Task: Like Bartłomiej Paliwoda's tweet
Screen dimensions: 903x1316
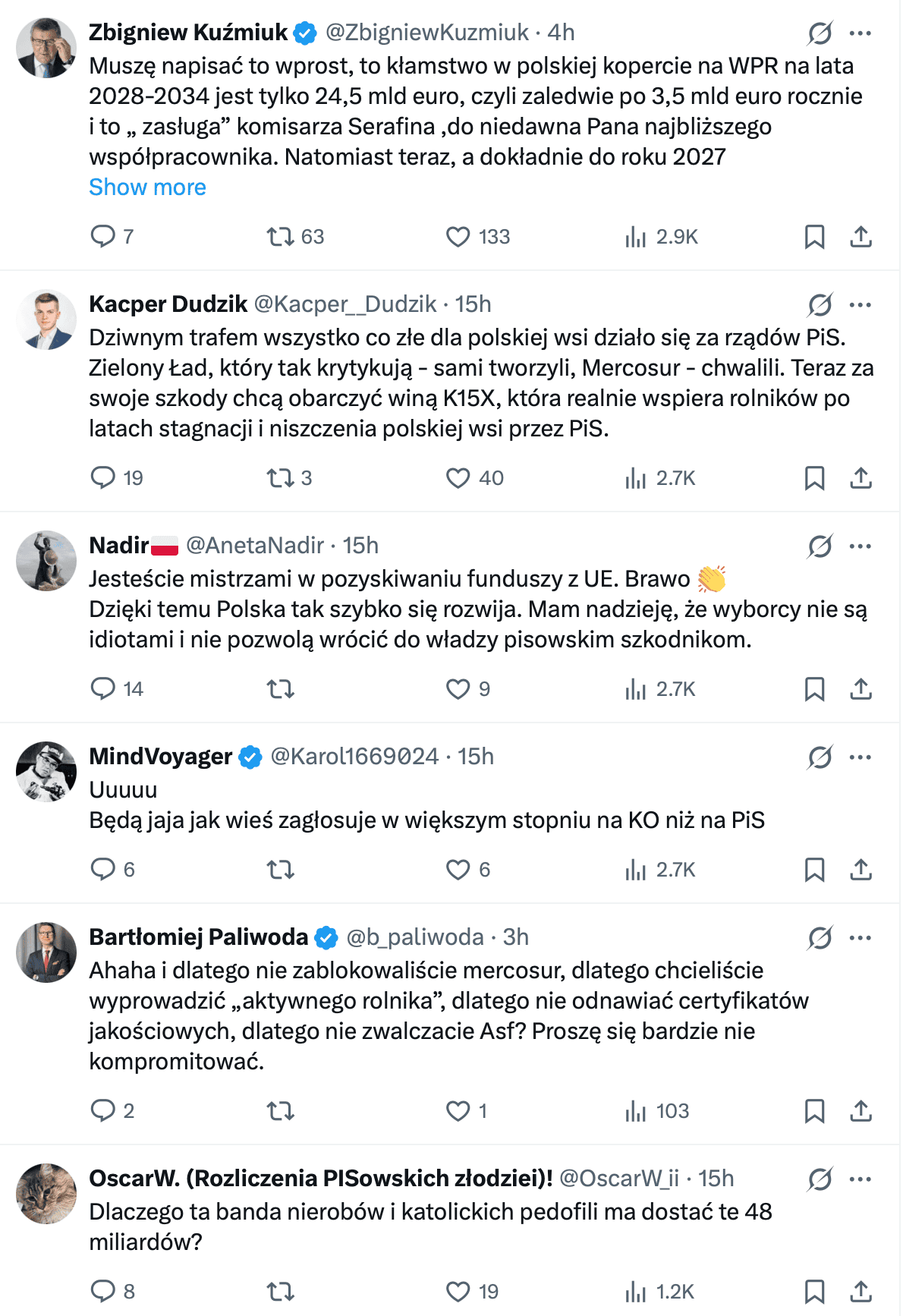Action: click(x=458, y=1111)
